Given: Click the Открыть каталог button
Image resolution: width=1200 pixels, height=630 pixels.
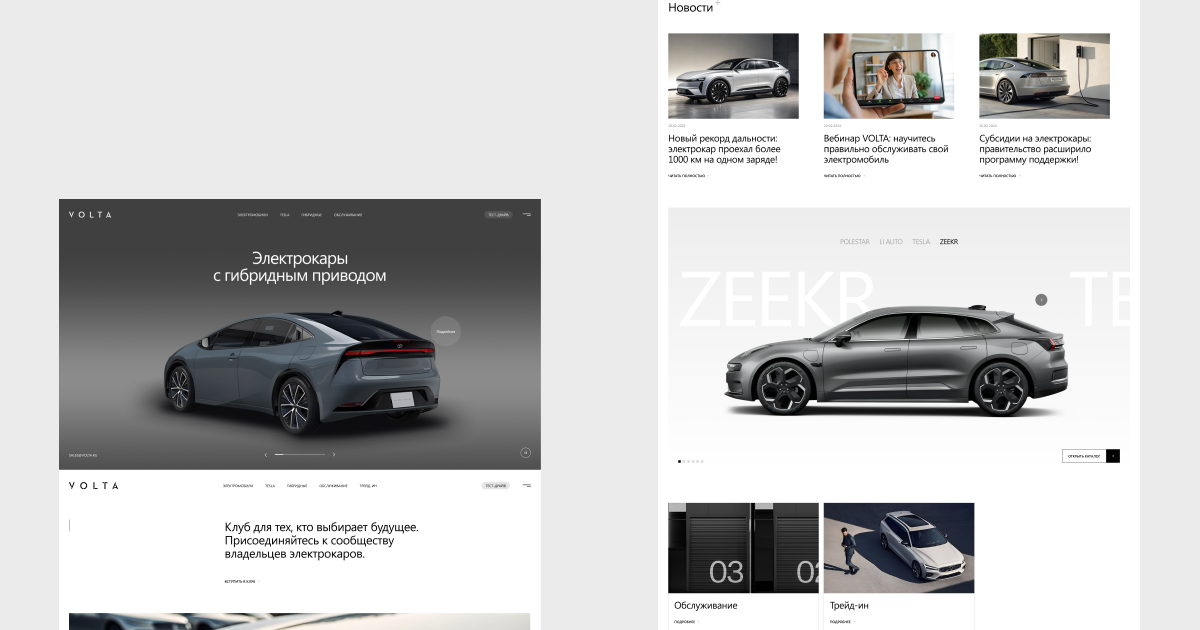Looking at the screenshot, I should [1084, 456].
